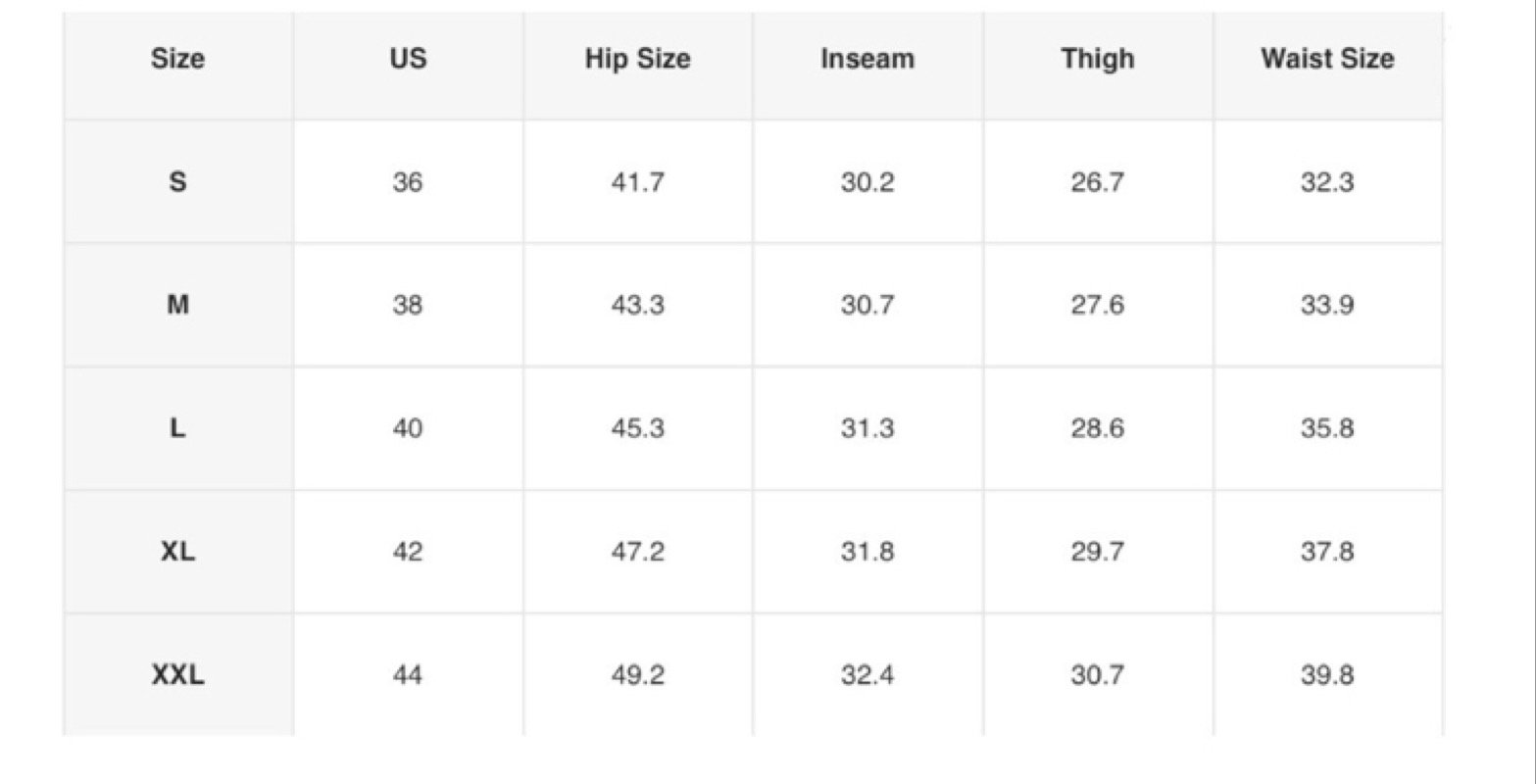Select inseam value 31.3
The height and width of the screenshot is (784, 1536).
[x=867, y=429]
